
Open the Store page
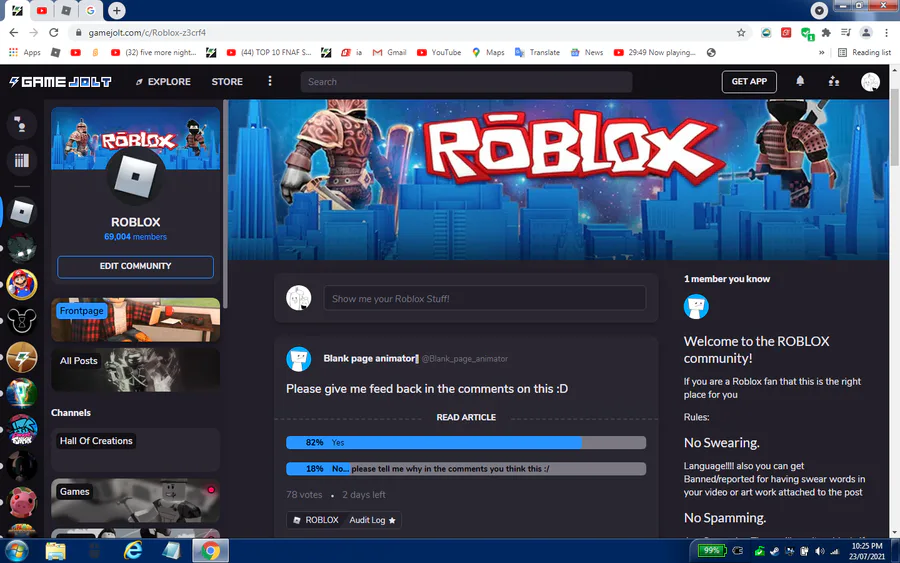(227, 81)
